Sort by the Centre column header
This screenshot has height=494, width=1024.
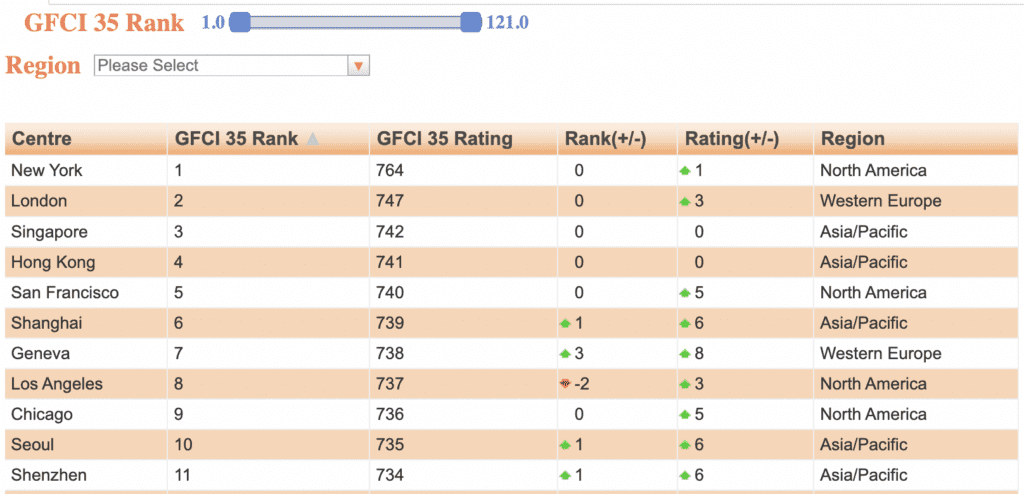[86, 139]
